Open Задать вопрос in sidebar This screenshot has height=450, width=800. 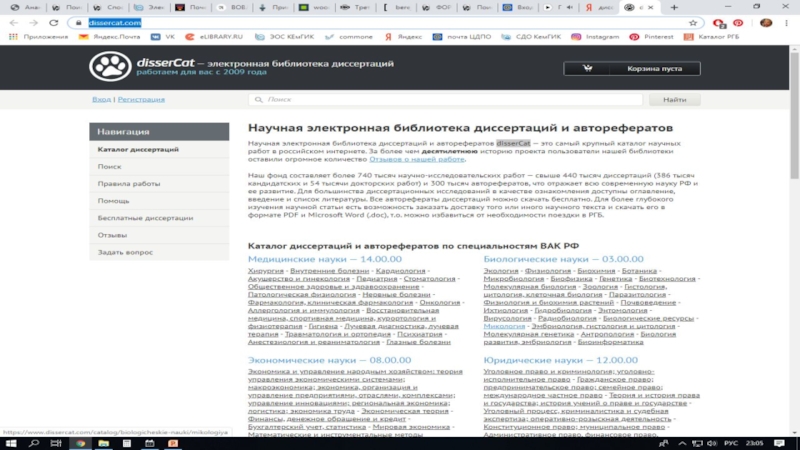pyautogui.click(x=126, y=252)
